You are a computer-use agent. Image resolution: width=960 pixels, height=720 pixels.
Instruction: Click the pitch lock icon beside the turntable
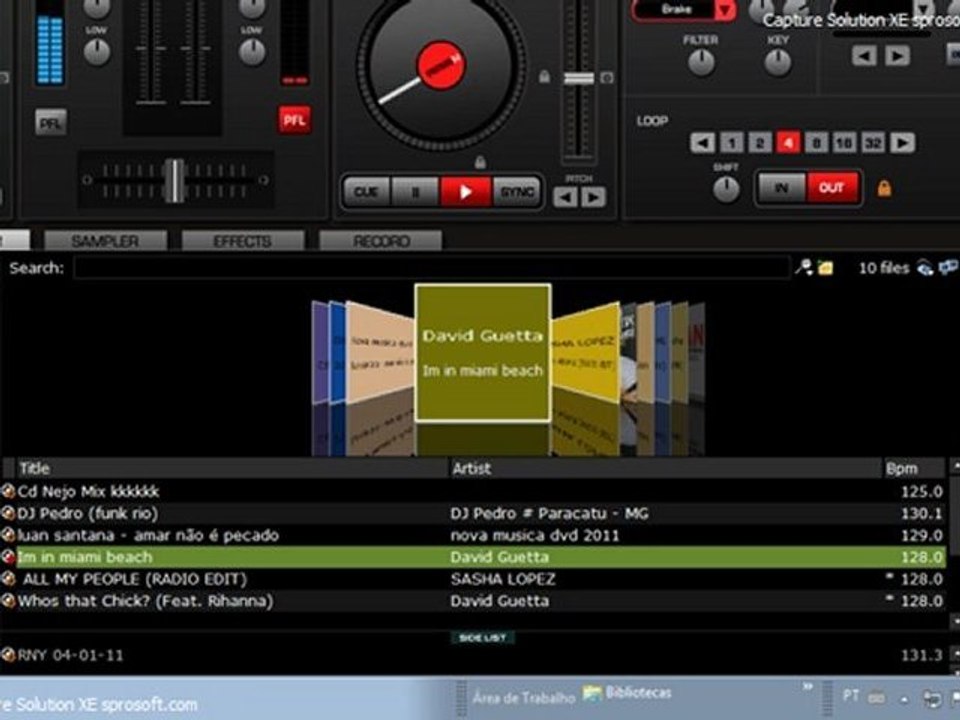[x=544, y=77]
